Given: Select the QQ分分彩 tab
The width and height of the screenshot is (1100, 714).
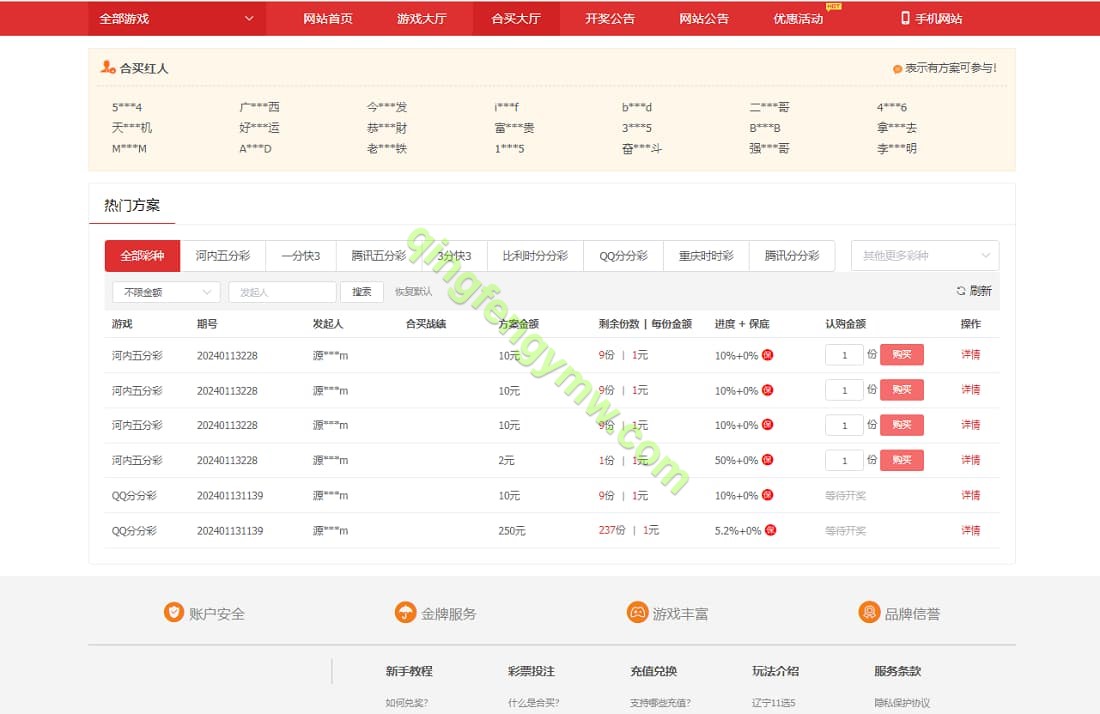Looking at the screenshot, I should [x=623, y=255].
